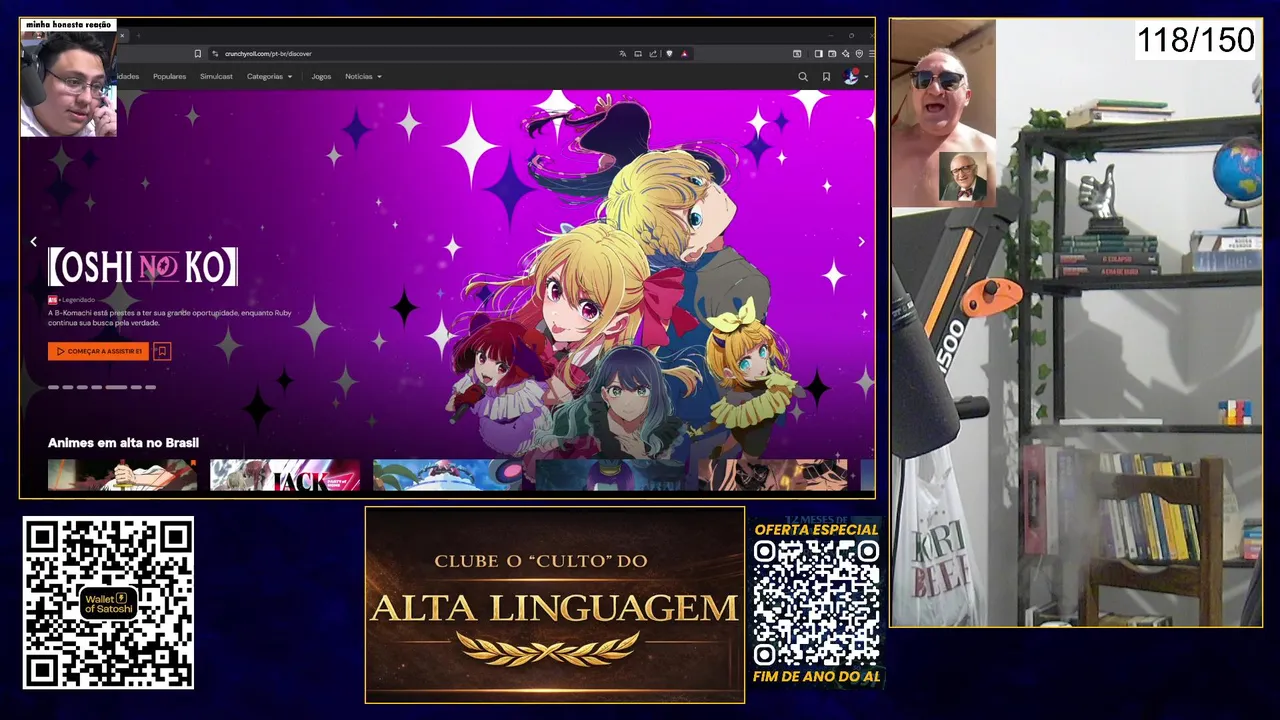Show the next hero carousel slide
This screenshot has width=1280, height=720.
861,242
